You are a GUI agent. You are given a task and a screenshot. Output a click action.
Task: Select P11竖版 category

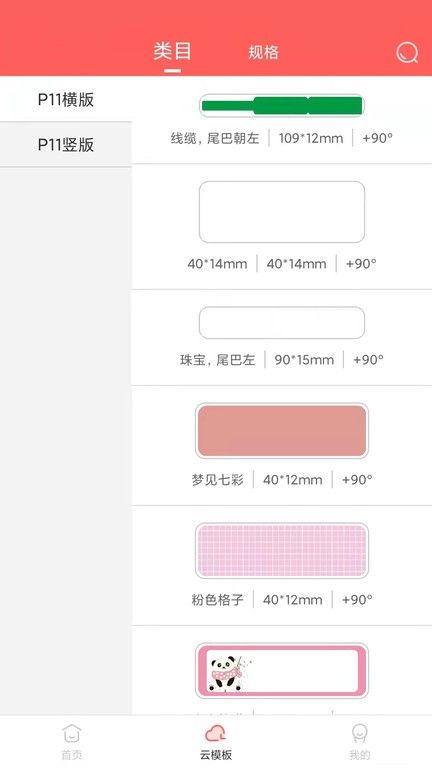(x=66, y=145)
